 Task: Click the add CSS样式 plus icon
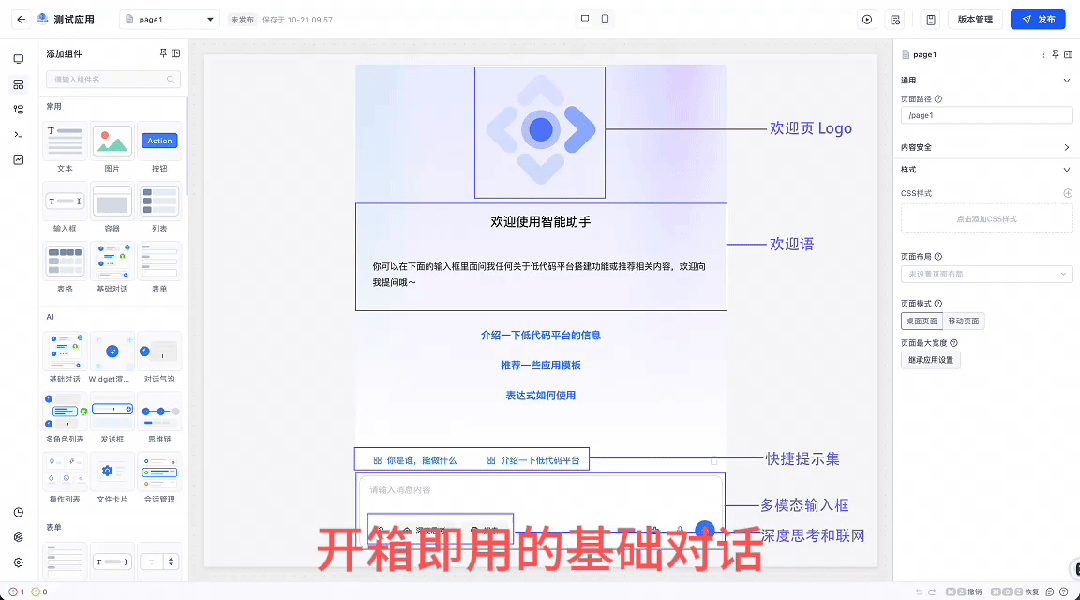1067,193
